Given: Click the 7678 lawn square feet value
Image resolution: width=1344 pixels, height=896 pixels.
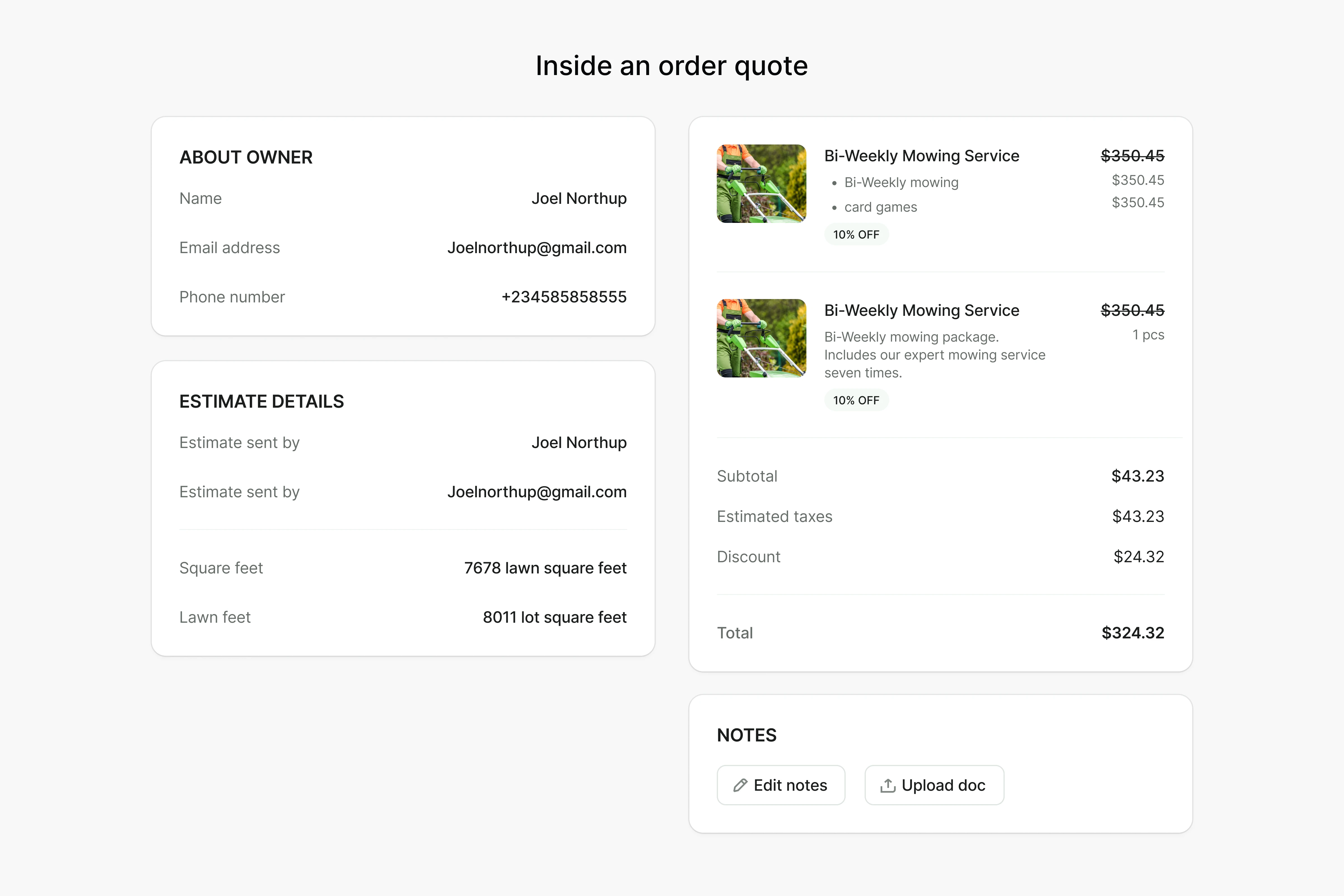Looking at the screenshot, I should click(x=545, y=568).
